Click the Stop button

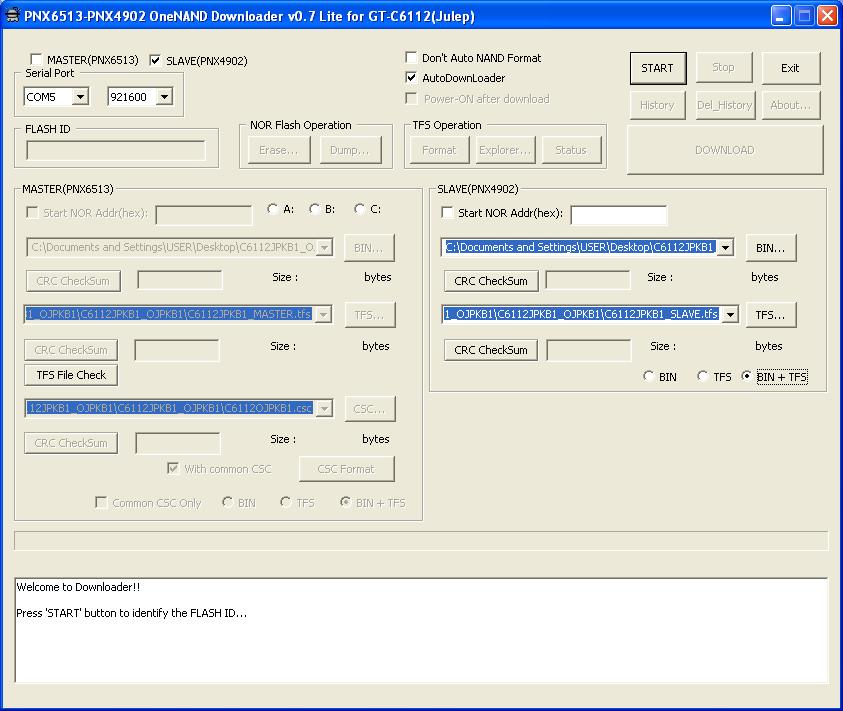(723, 67)
